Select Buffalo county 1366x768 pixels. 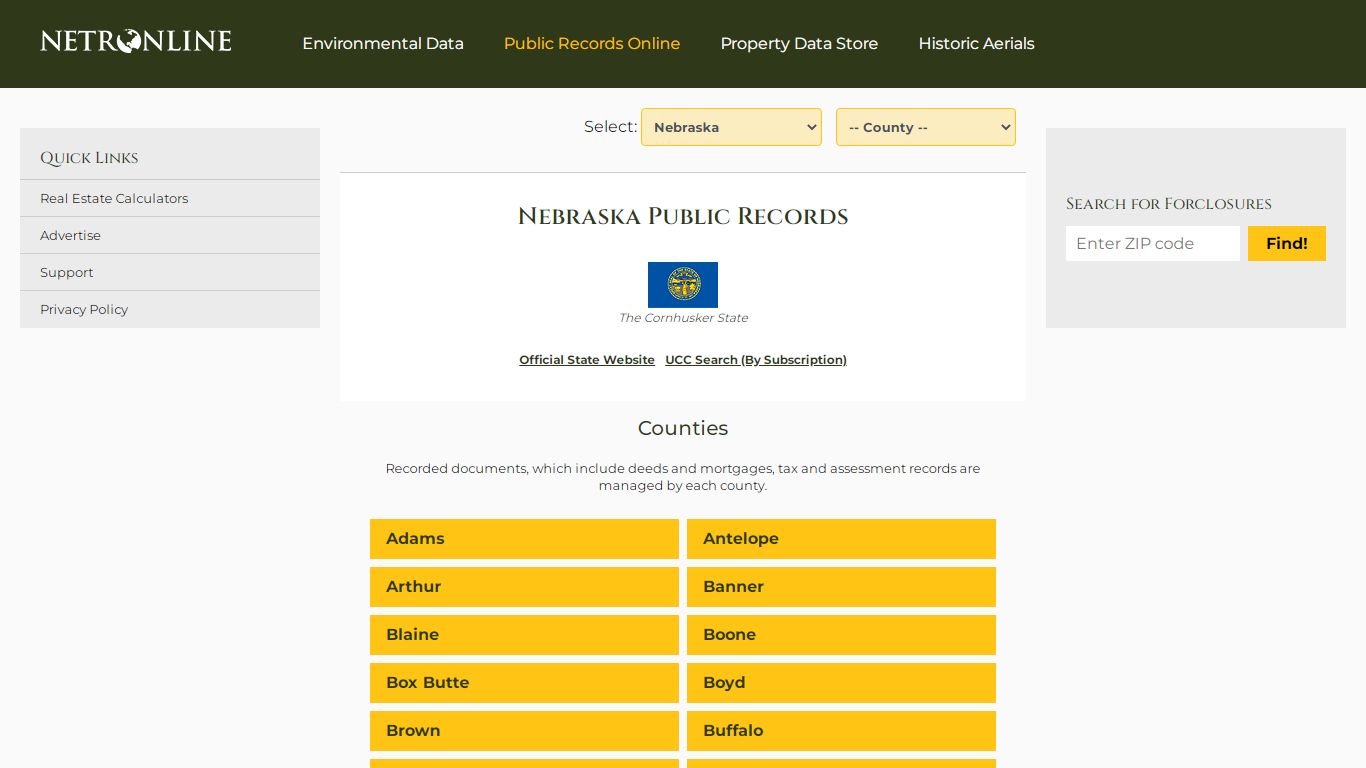coord(841,730)
